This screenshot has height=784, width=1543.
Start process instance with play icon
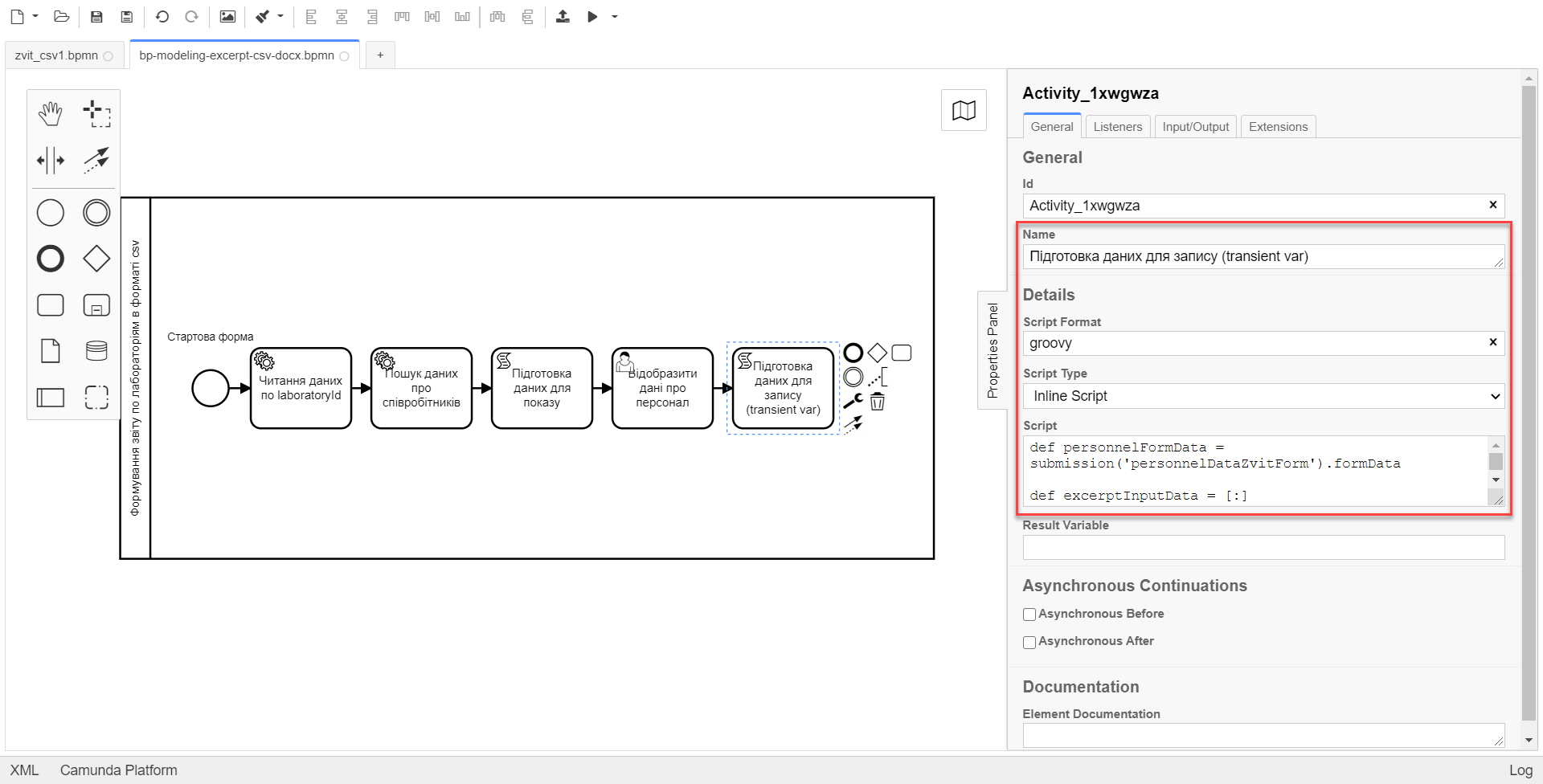592,16
